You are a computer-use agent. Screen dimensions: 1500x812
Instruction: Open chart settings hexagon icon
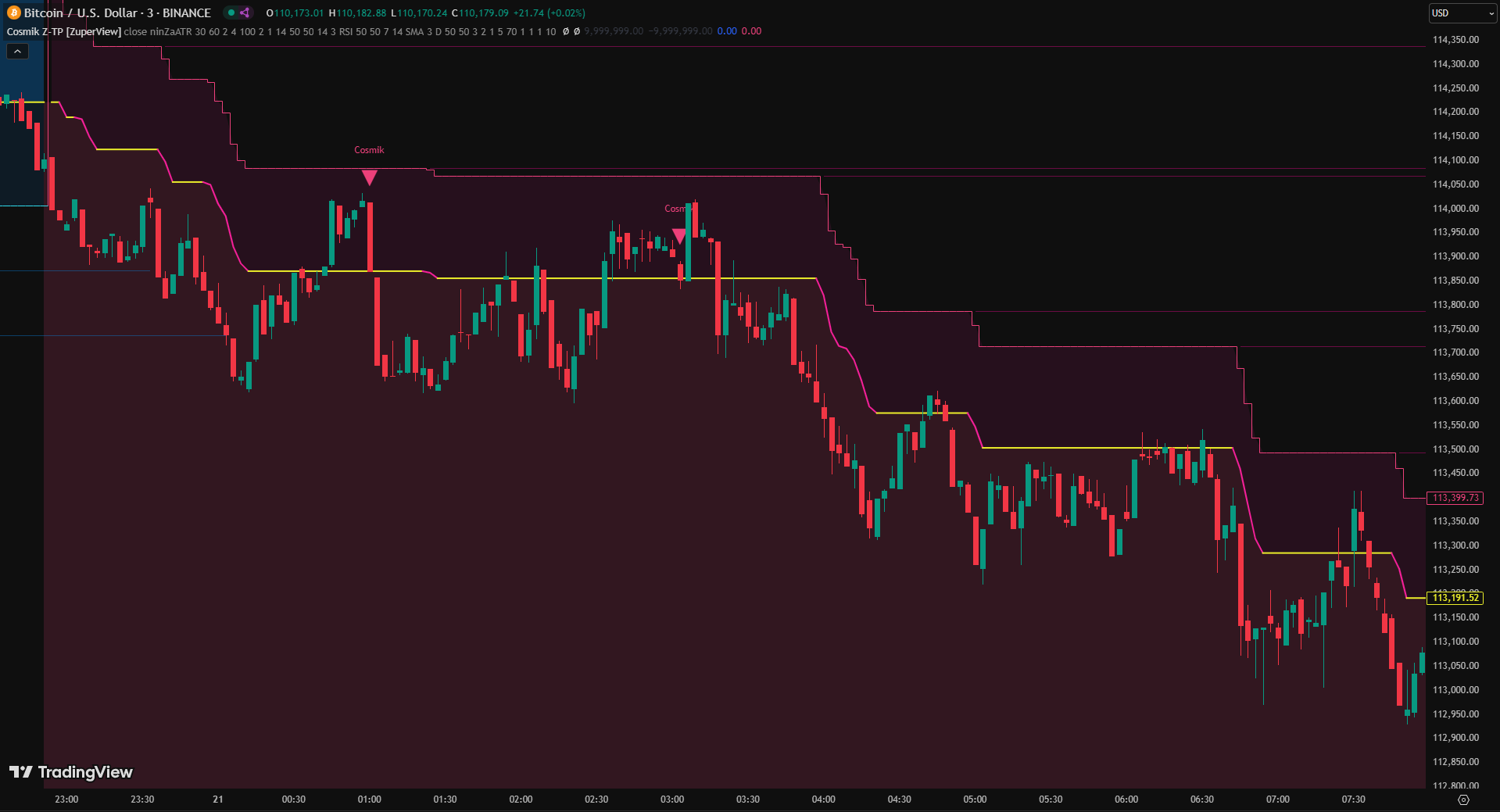point(1463,799)
